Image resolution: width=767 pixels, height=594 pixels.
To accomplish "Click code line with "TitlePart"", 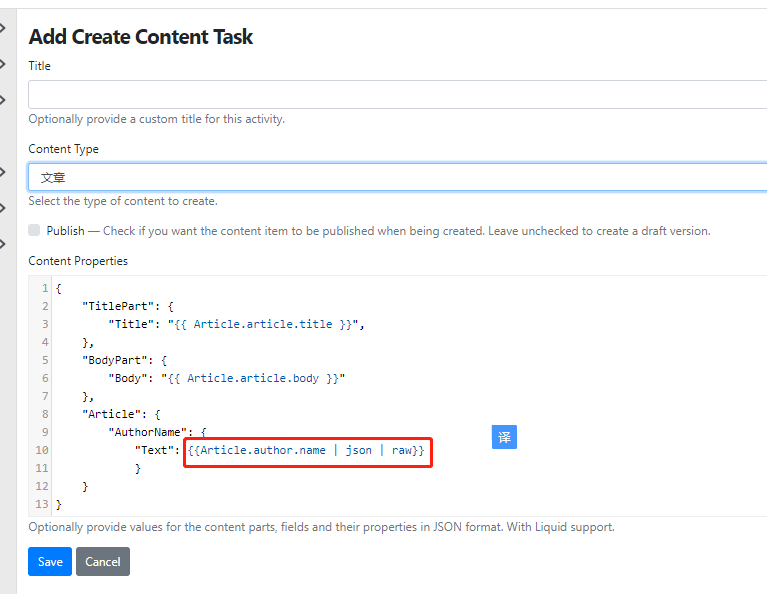I will coord(128,306).
